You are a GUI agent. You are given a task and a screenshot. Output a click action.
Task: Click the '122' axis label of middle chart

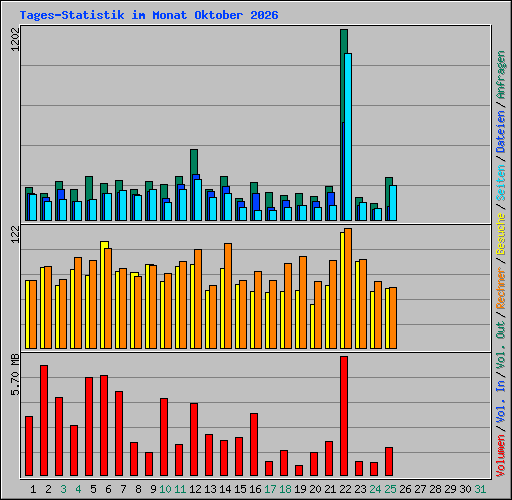15,234
